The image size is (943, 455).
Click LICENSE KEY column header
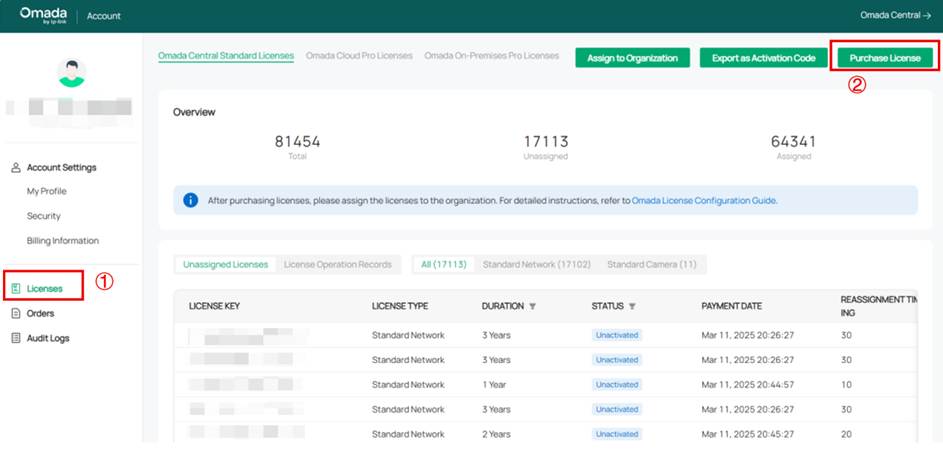(214, 306)
